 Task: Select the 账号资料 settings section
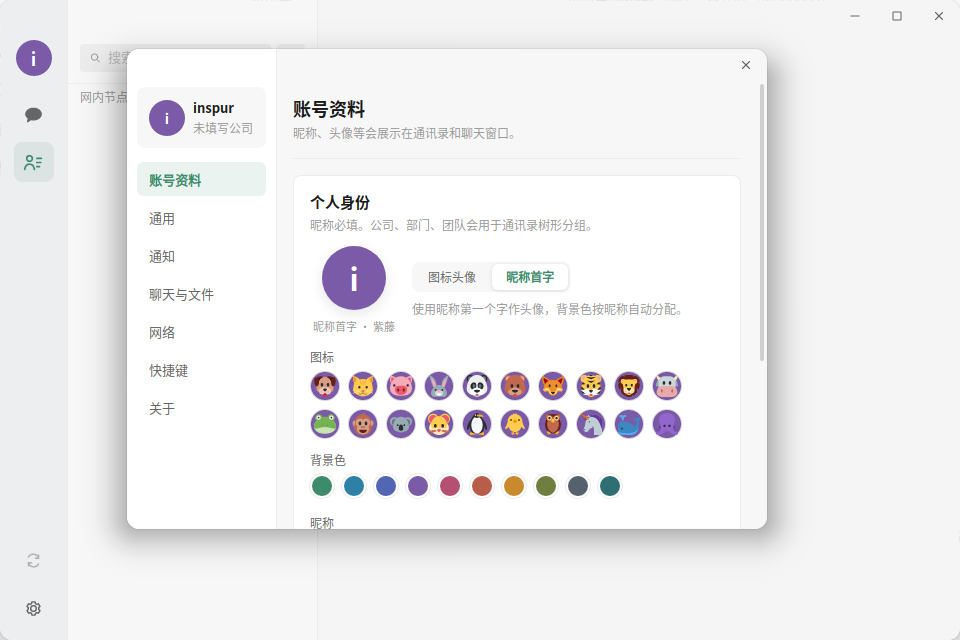point(201,179)
